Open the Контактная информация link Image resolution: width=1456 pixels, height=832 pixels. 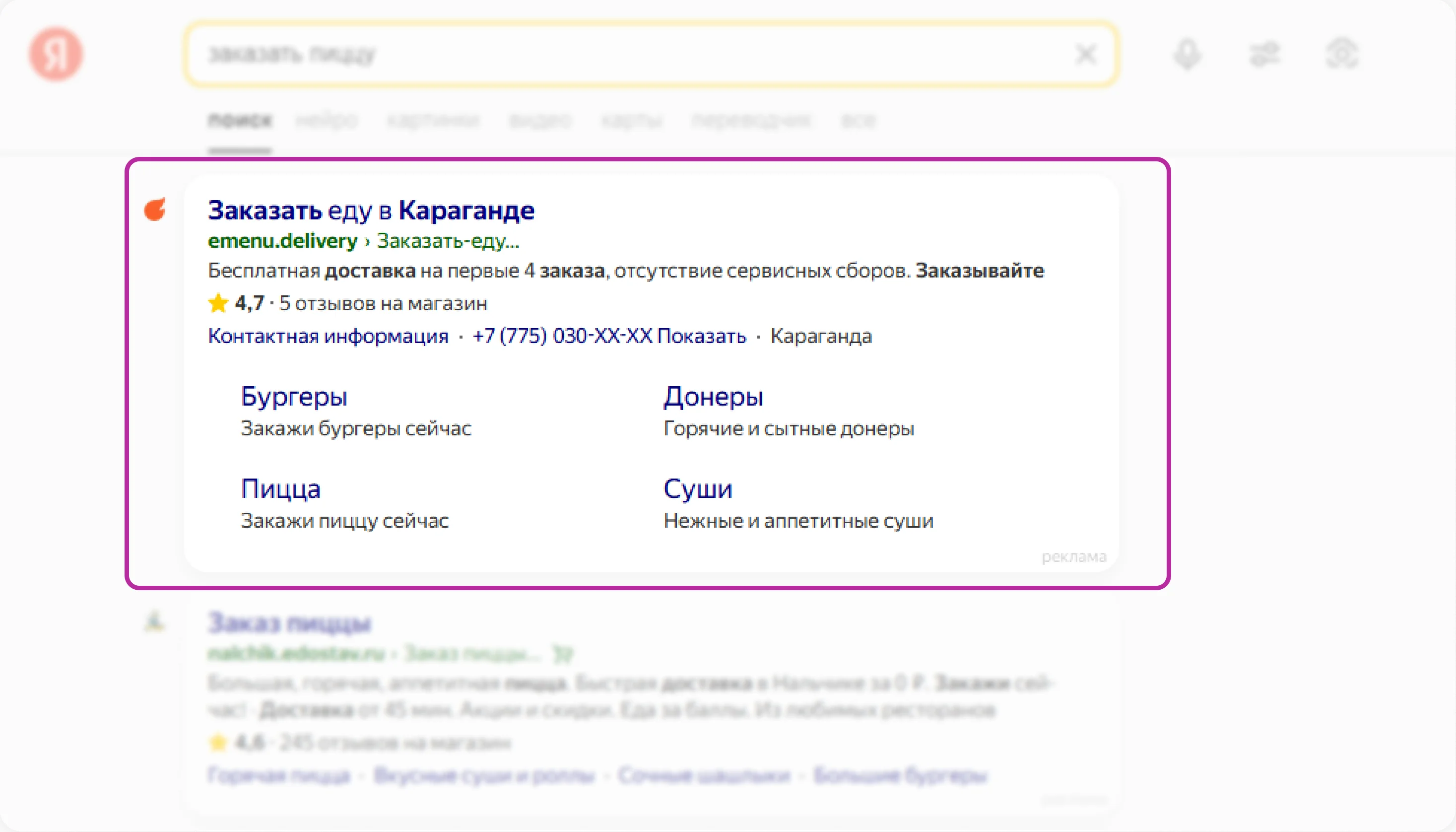click(328, 336)
